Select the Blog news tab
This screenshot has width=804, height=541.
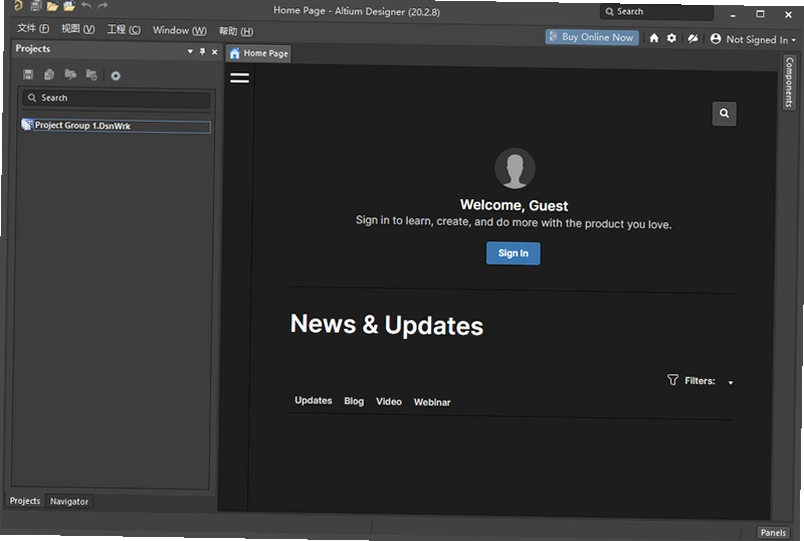[354, 401]
